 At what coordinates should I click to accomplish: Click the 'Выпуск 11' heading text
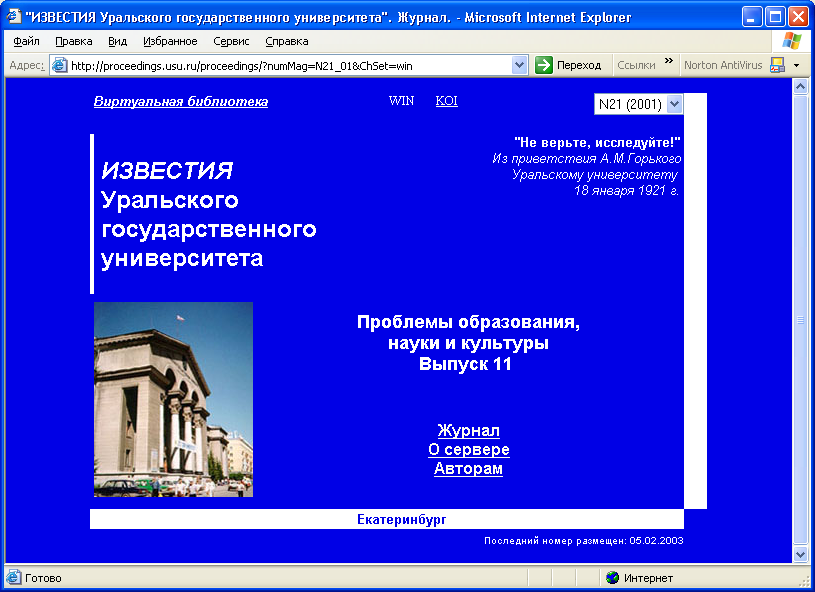click(x=465, y=364)
